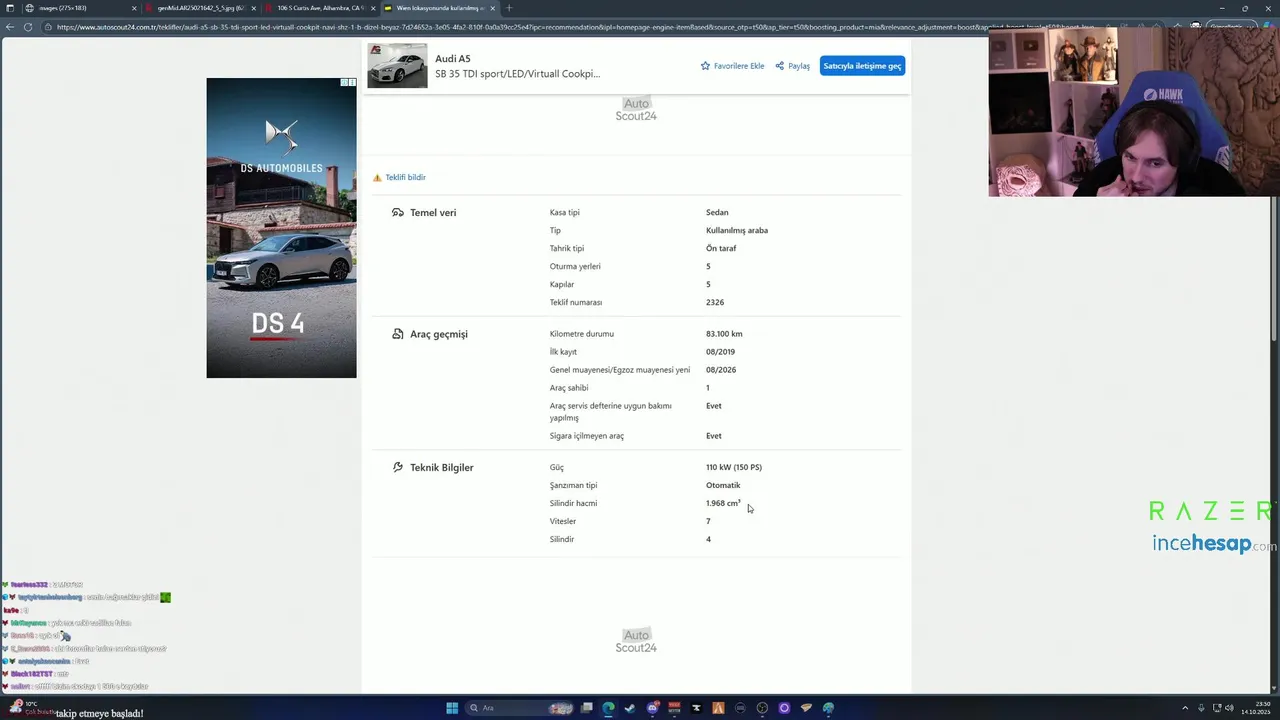The height and width of the screenshot is (720, 1280).
Task: Click the Teknik Bilgiler wrench icon
Action: pyautogui.click(x=397, y=467)
